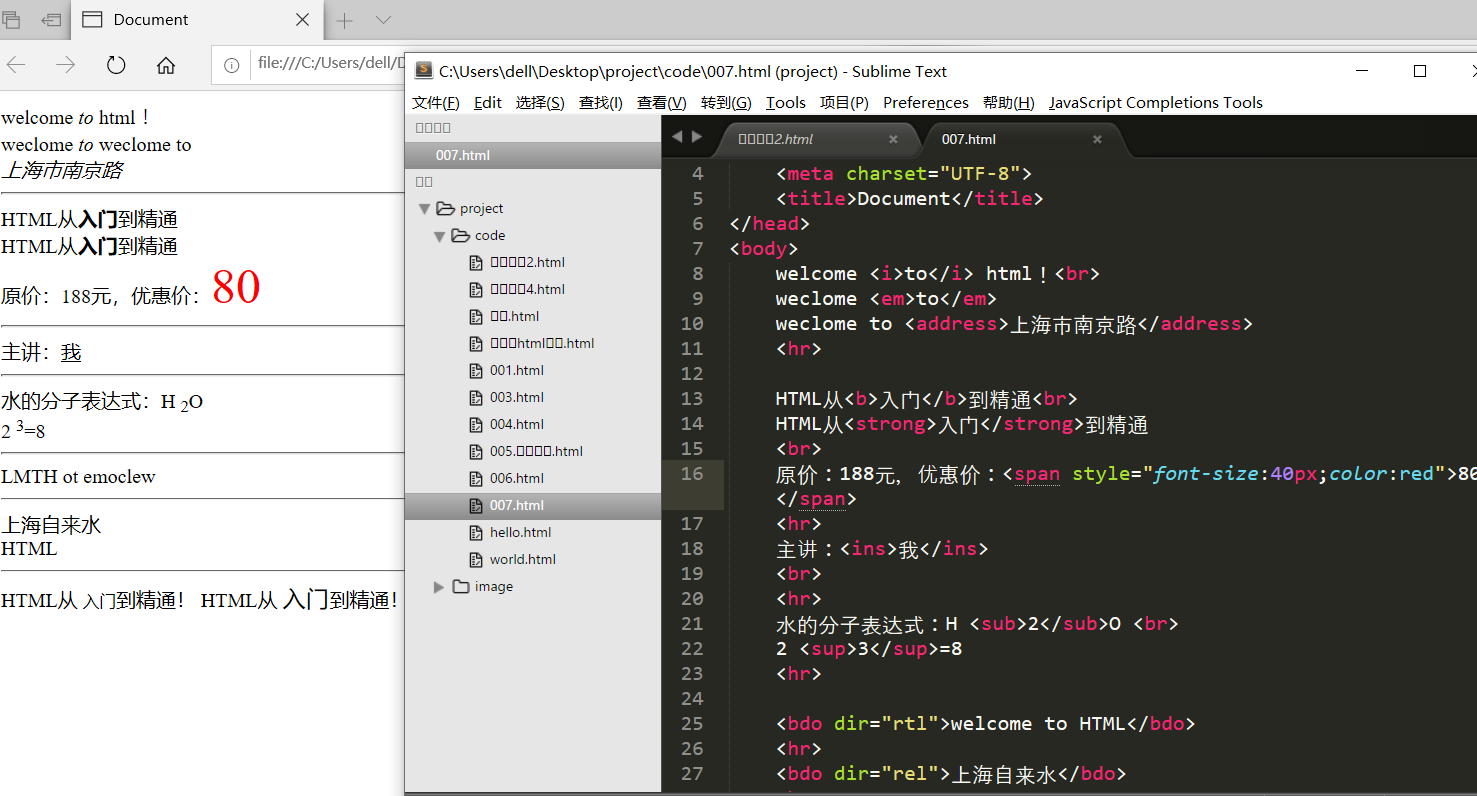Open the browser tab preview chevron
This screenshot has height=796, width=1477.
tap(383, 20)
